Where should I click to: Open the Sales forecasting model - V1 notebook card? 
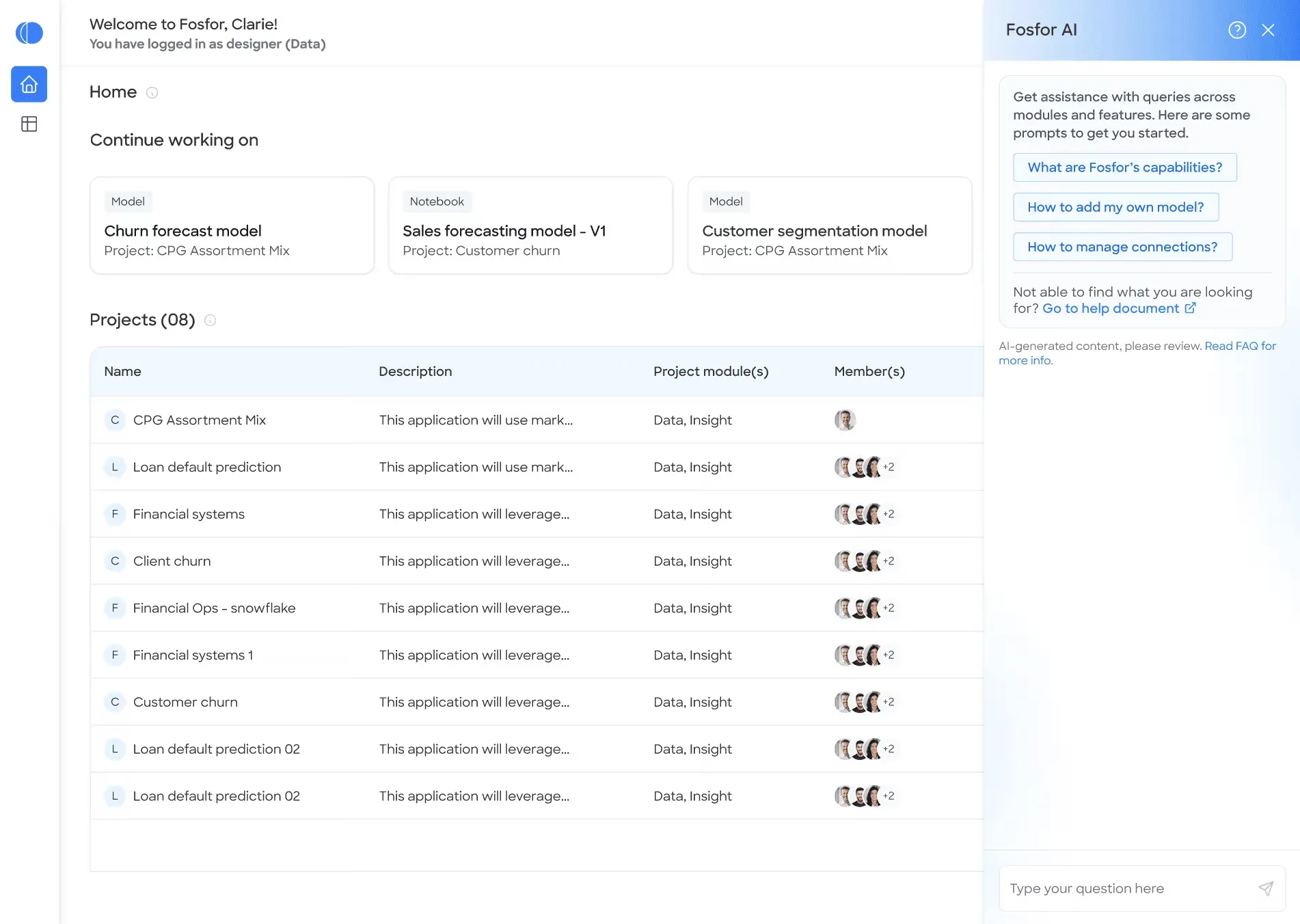point(530,226)
